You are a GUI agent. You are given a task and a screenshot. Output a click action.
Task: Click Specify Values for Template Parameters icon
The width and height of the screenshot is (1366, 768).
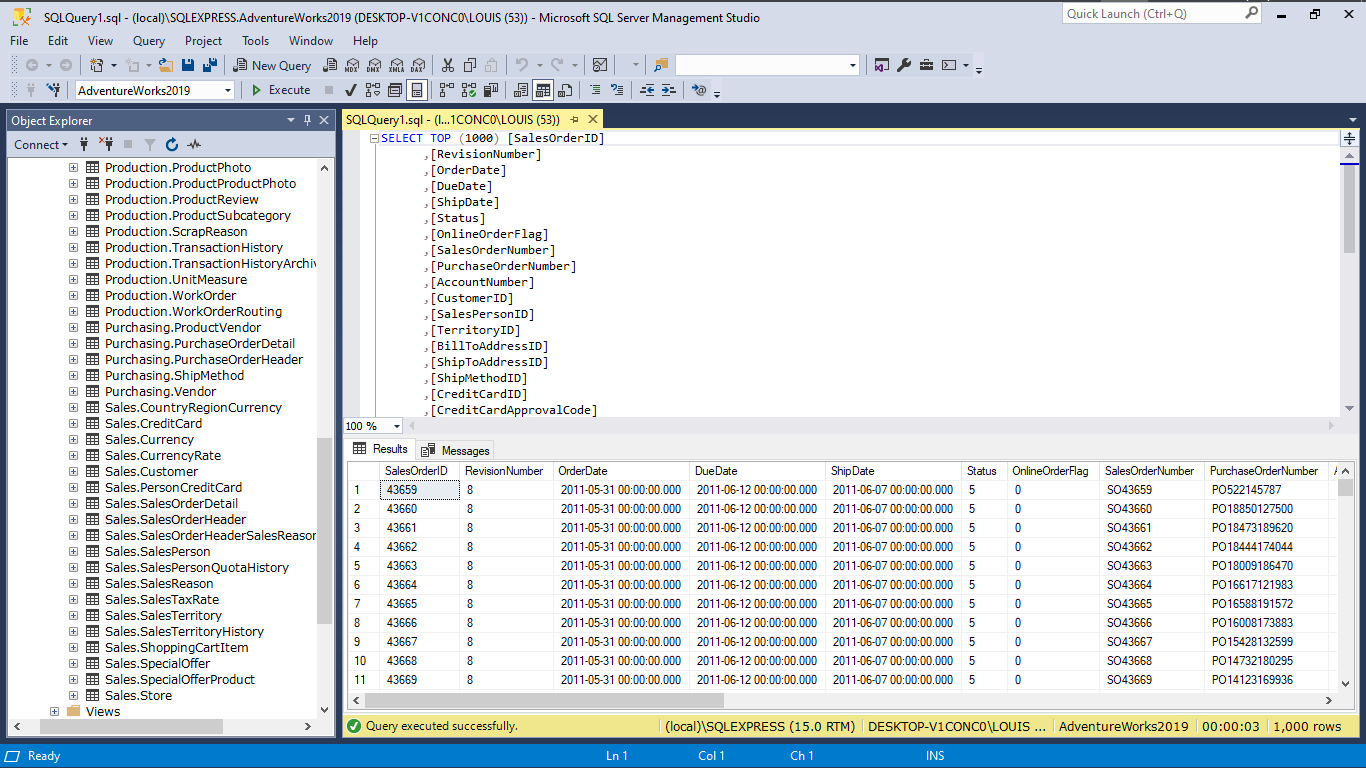(x=699, y=90)
